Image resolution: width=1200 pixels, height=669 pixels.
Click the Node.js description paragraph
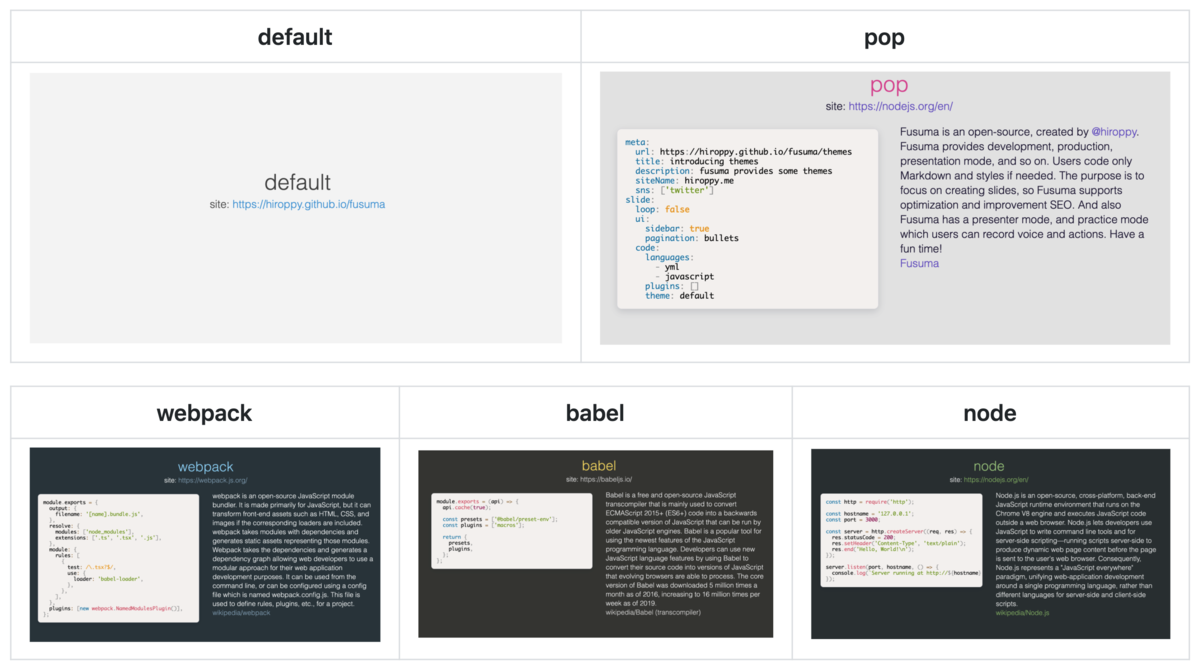[x=1078, y=551]
